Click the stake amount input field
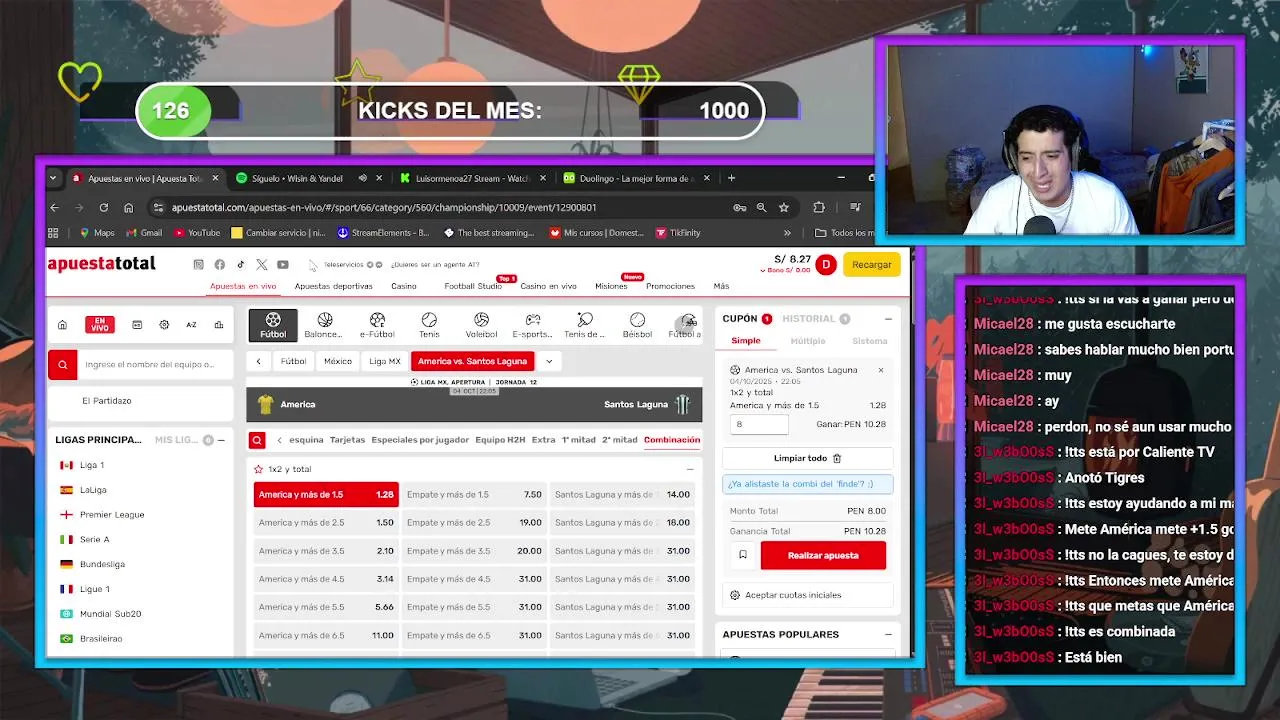 tap(759, 424)
